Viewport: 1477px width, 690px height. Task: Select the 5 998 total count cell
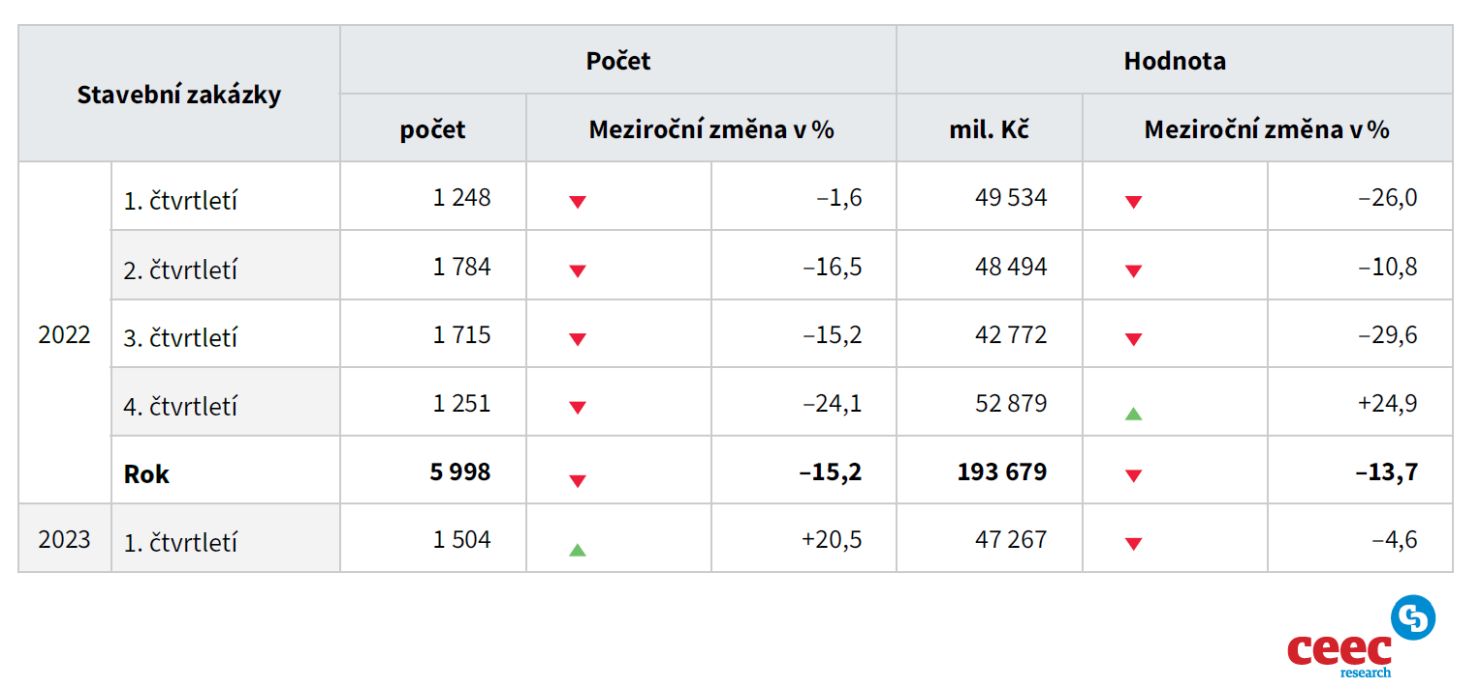[x=460, y=472]
